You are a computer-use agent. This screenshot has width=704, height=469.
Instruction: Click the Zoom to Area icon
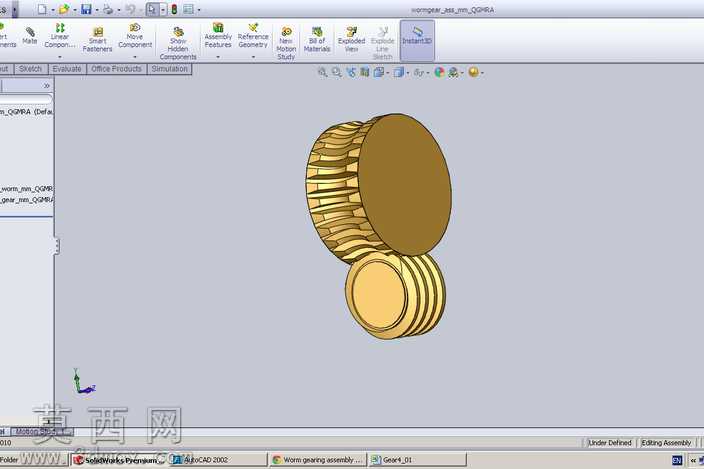point(336,72)
